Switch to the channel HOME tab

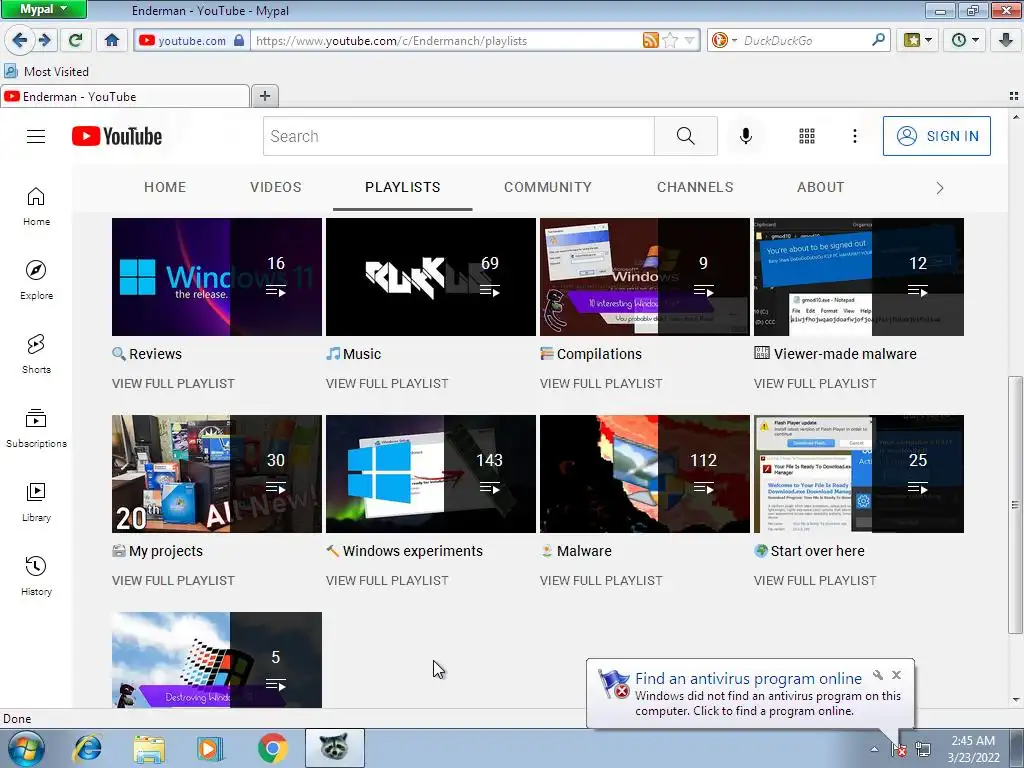pos(165,187)
